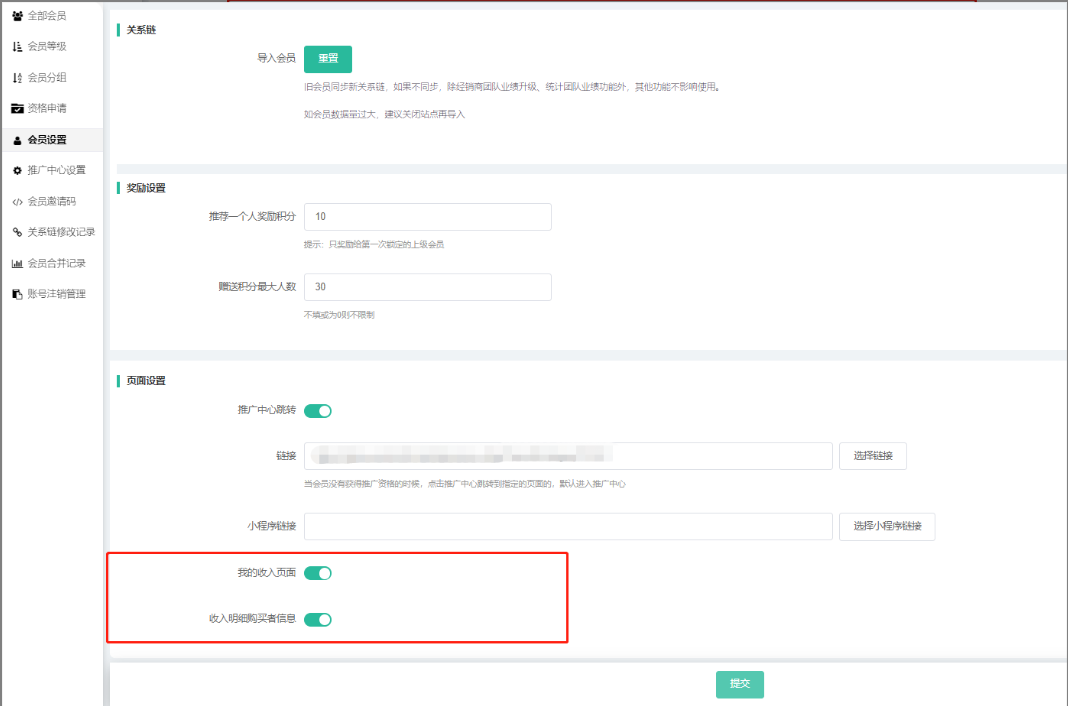Click the bar chart icon beside 会员合并记录
1068x706 pixels.
coord(17,264)
